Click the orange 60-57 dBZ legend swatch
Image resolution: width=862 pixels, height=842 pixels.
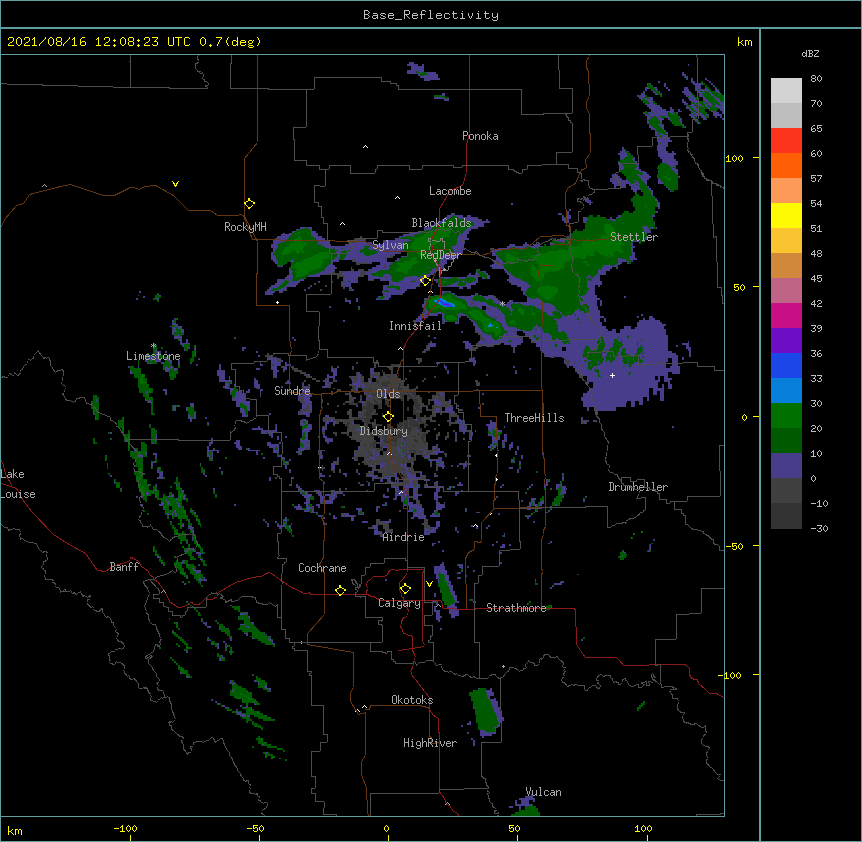[x=786, y=165]
